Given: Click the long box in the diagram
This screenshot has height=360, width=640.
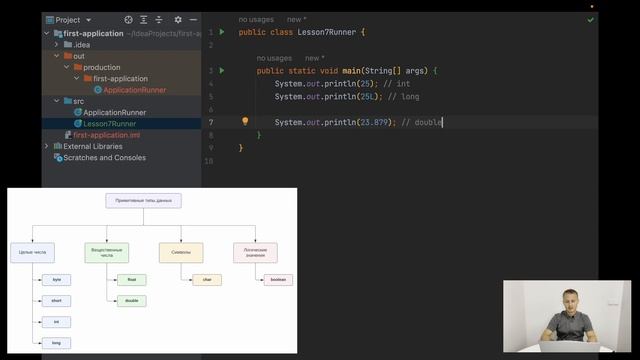Looking at the screenshot, I should [x=56, y=343].
